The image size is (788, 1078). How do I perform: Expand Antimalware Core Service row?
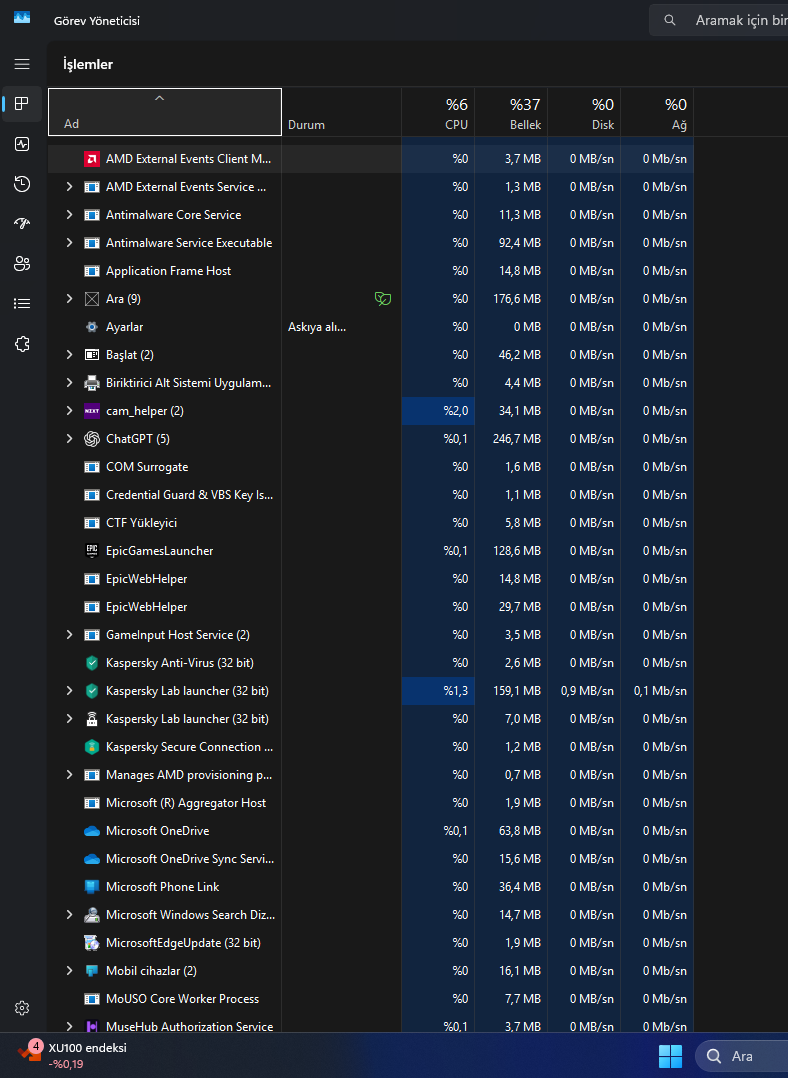[69, 214]
